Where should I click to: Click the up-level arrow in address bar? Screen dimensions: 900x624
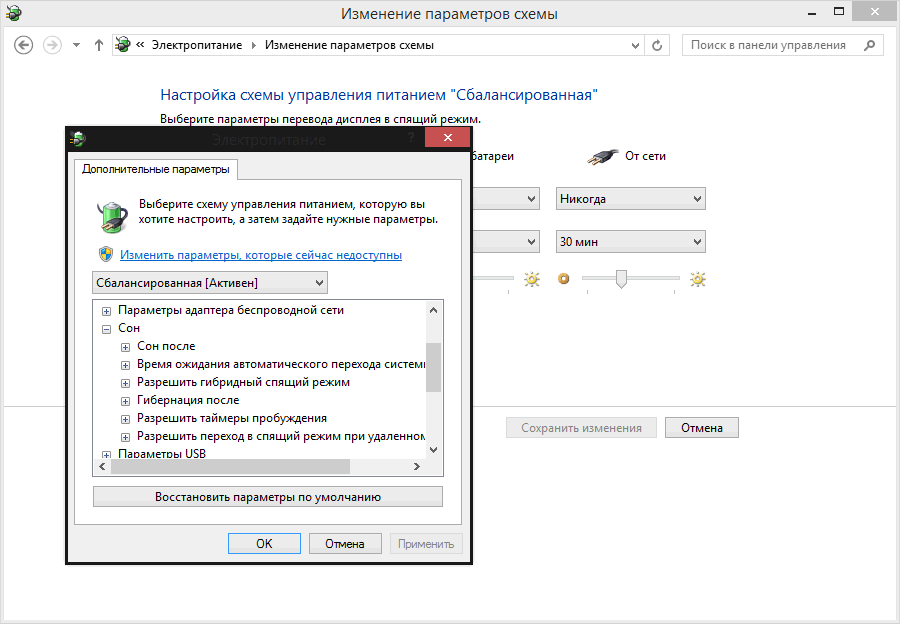pos(99,45)
